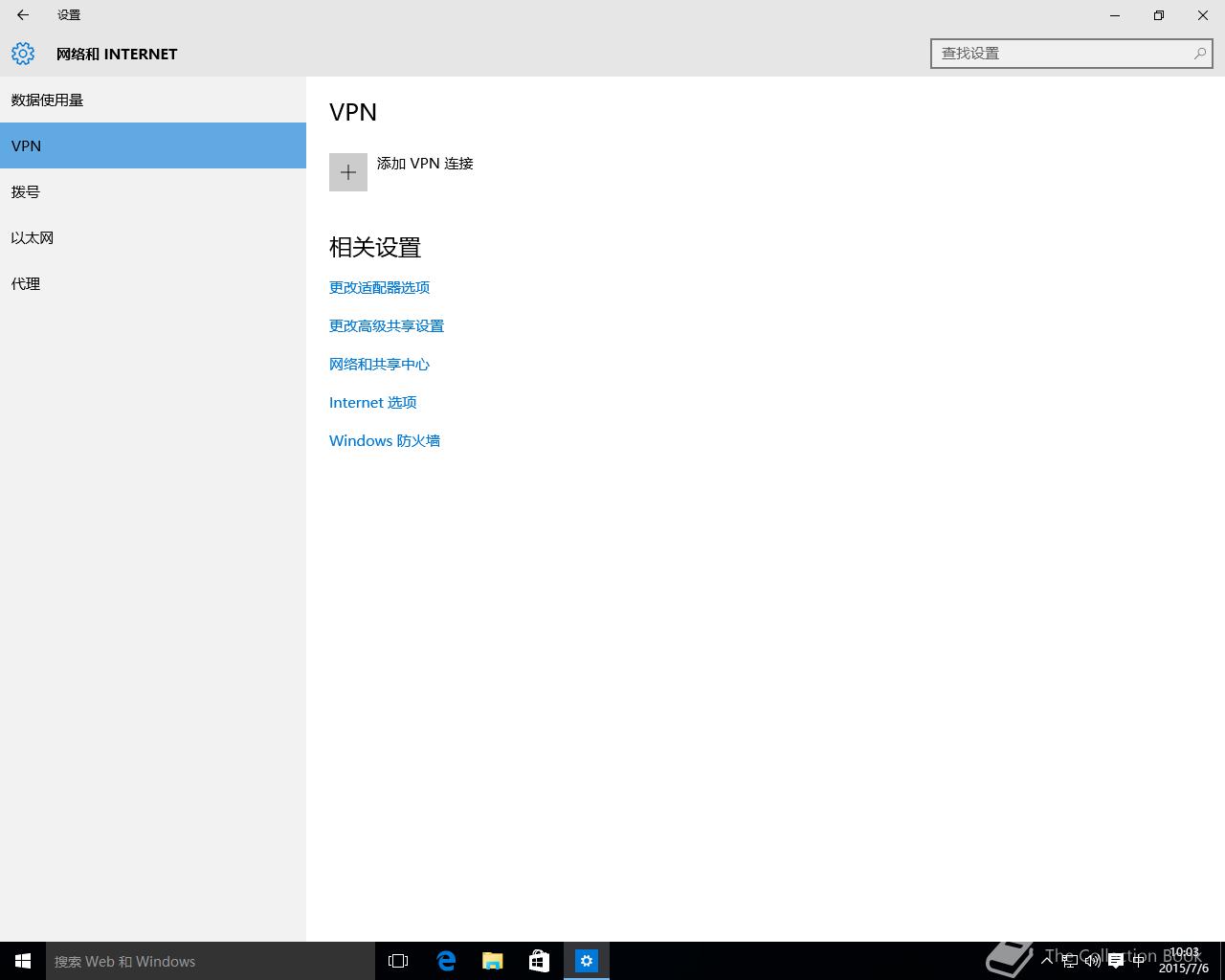Viewport: 1225px width, 980px height.
Task: Click the network tray icon
Action: [1070, 961]
